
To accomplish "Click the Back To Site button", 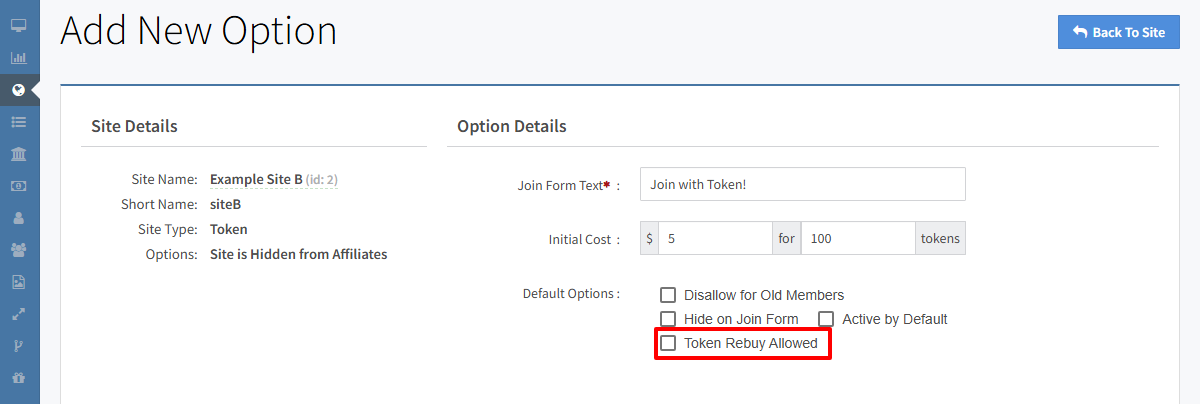I will (1118, 32).
